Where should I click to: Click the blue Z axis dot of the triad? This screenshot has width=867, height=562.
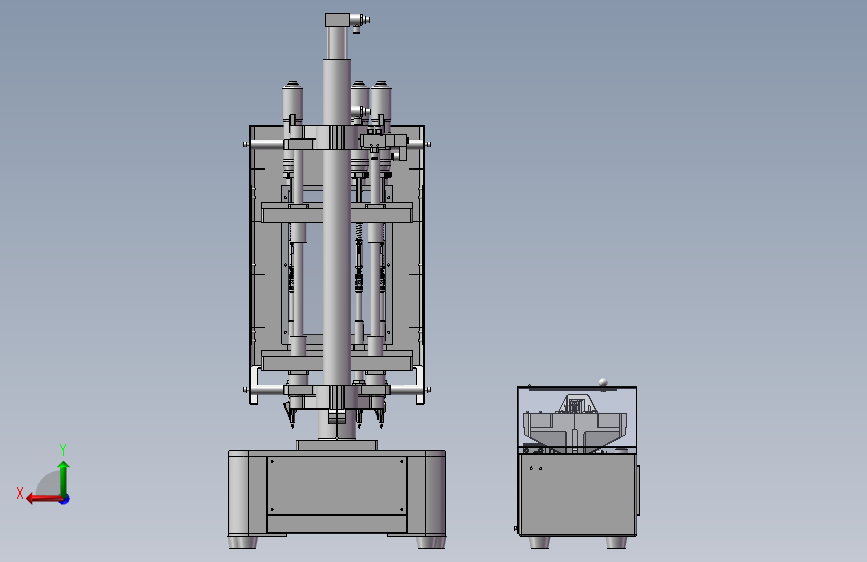click(65, 500)
